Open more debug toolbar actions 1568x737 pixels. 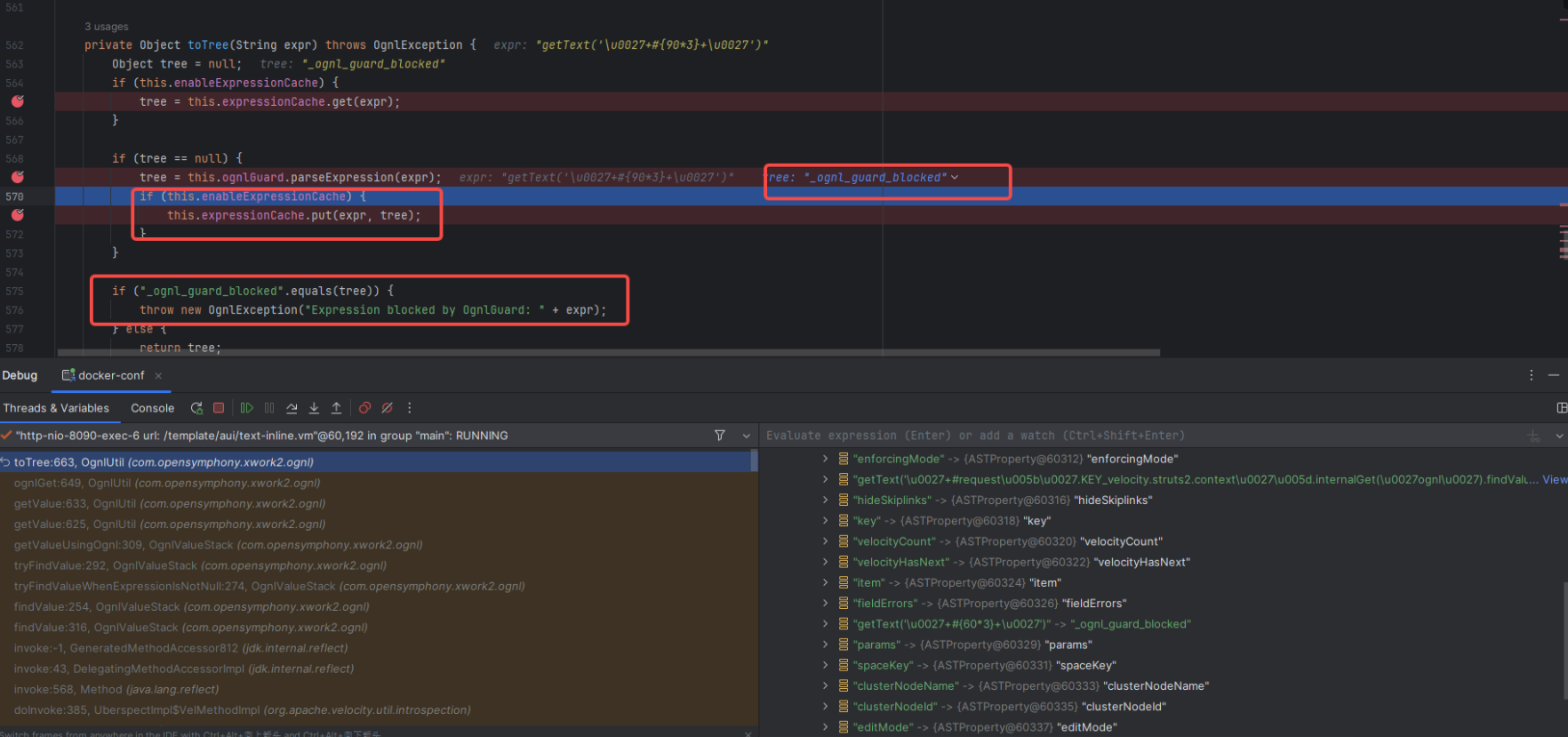tap(409, 408)
